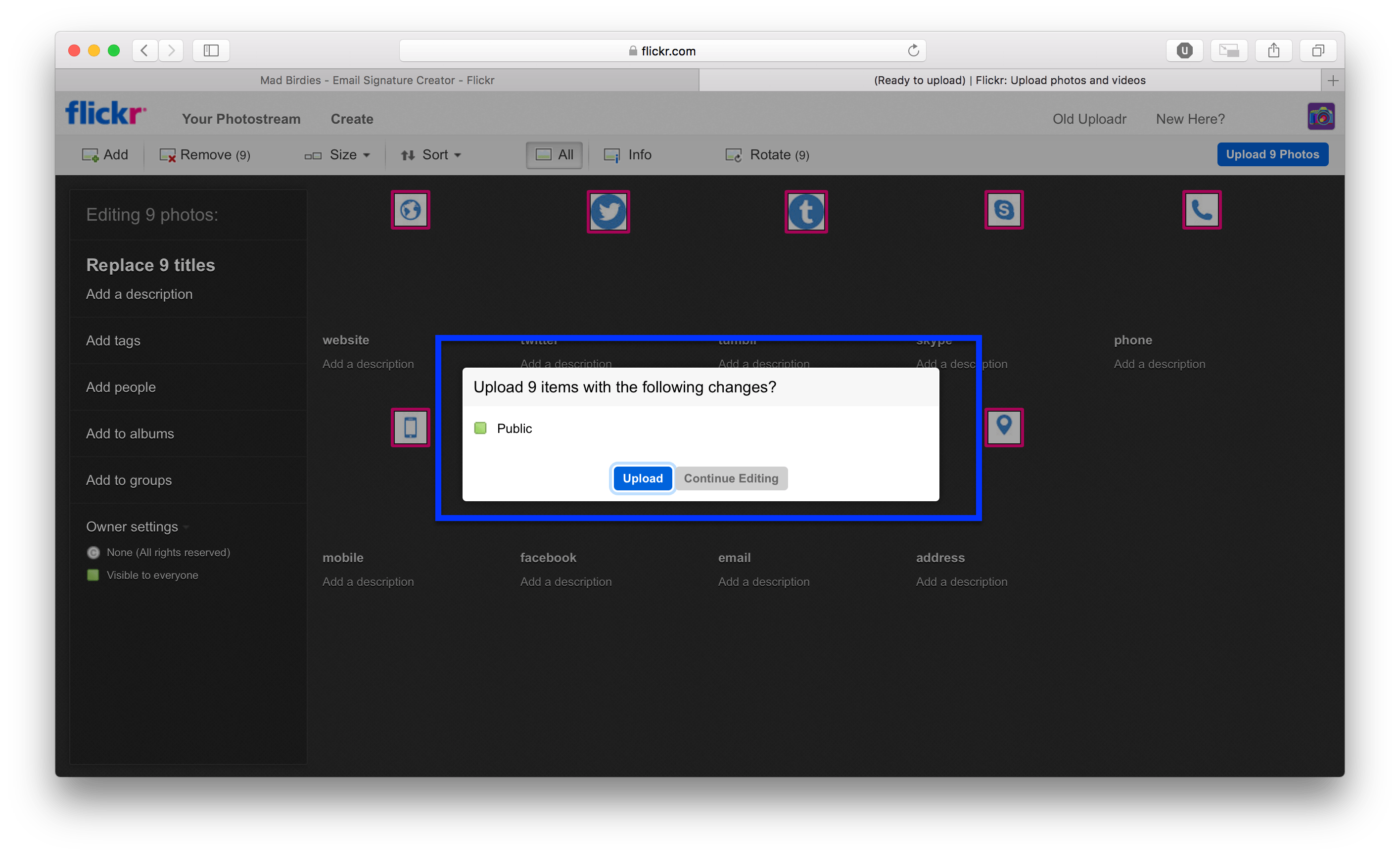Click the phone photo title
The height and width of the screenshot is (856, 1400).
pyautogui.click(x=1133, y=340)
